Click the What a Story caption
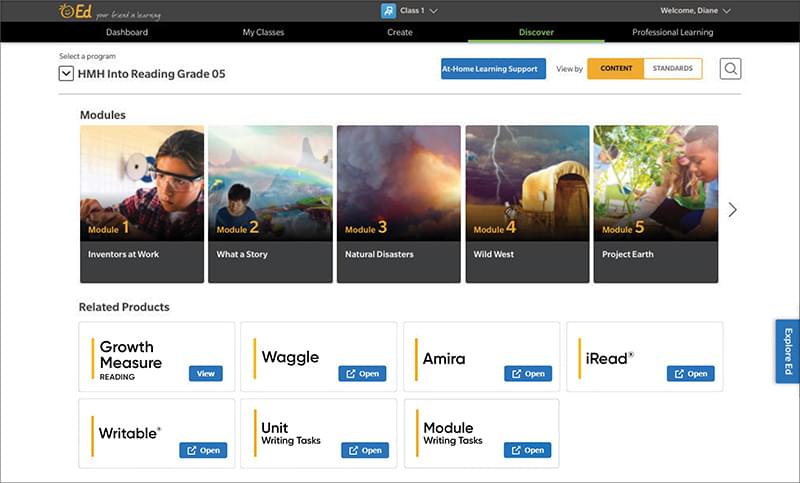800x483 pixels. pyautogui.click(x=242, y=254)
